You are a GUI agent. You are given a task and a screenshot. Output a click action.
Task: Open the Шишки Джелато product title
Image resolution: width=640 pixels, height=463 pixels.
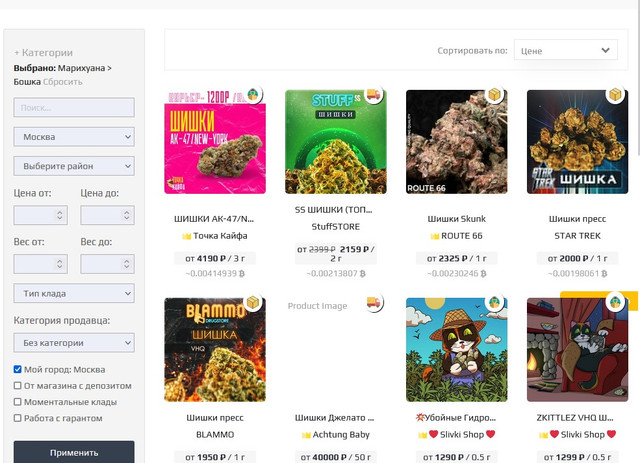[334, 418]
